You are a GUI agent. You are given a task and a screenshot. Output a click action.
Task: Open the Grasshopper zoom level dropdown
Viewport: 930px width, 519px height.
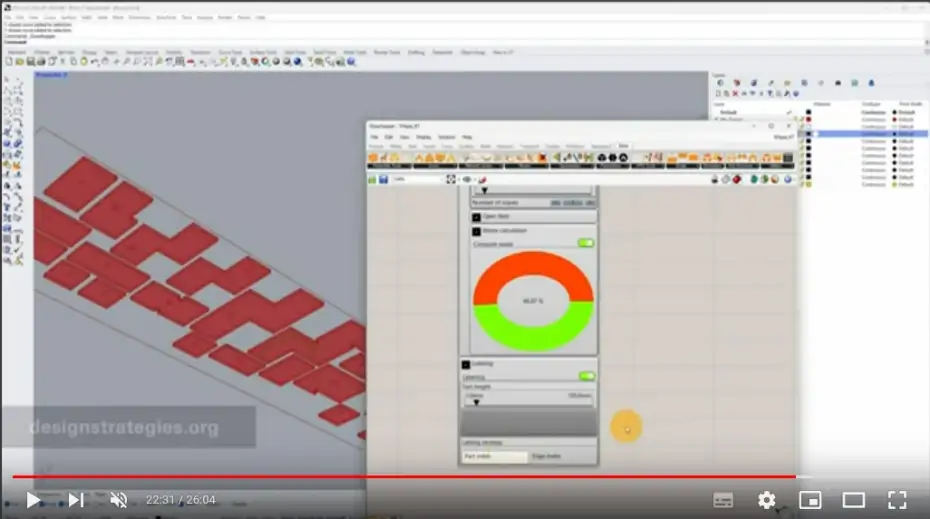pyautogui.click(x=418, y=179)
